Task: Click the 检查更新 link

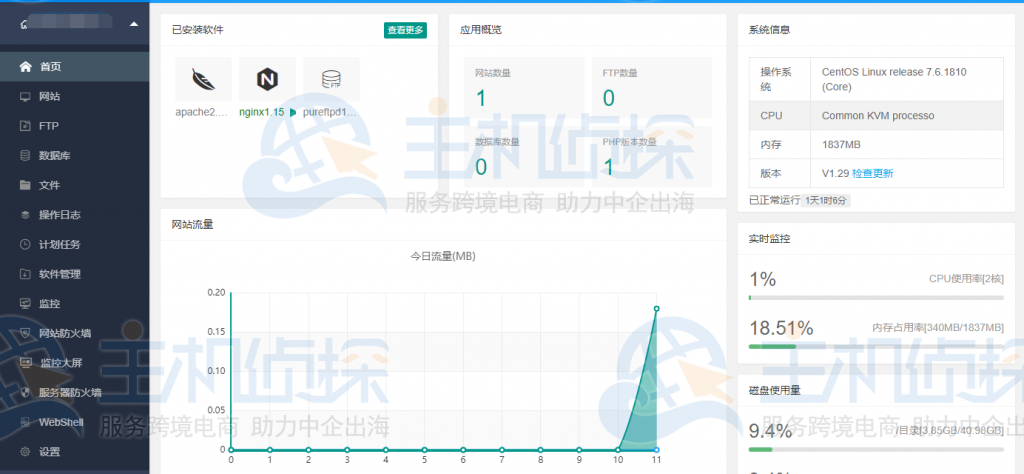Action: (x=872, y=173)
